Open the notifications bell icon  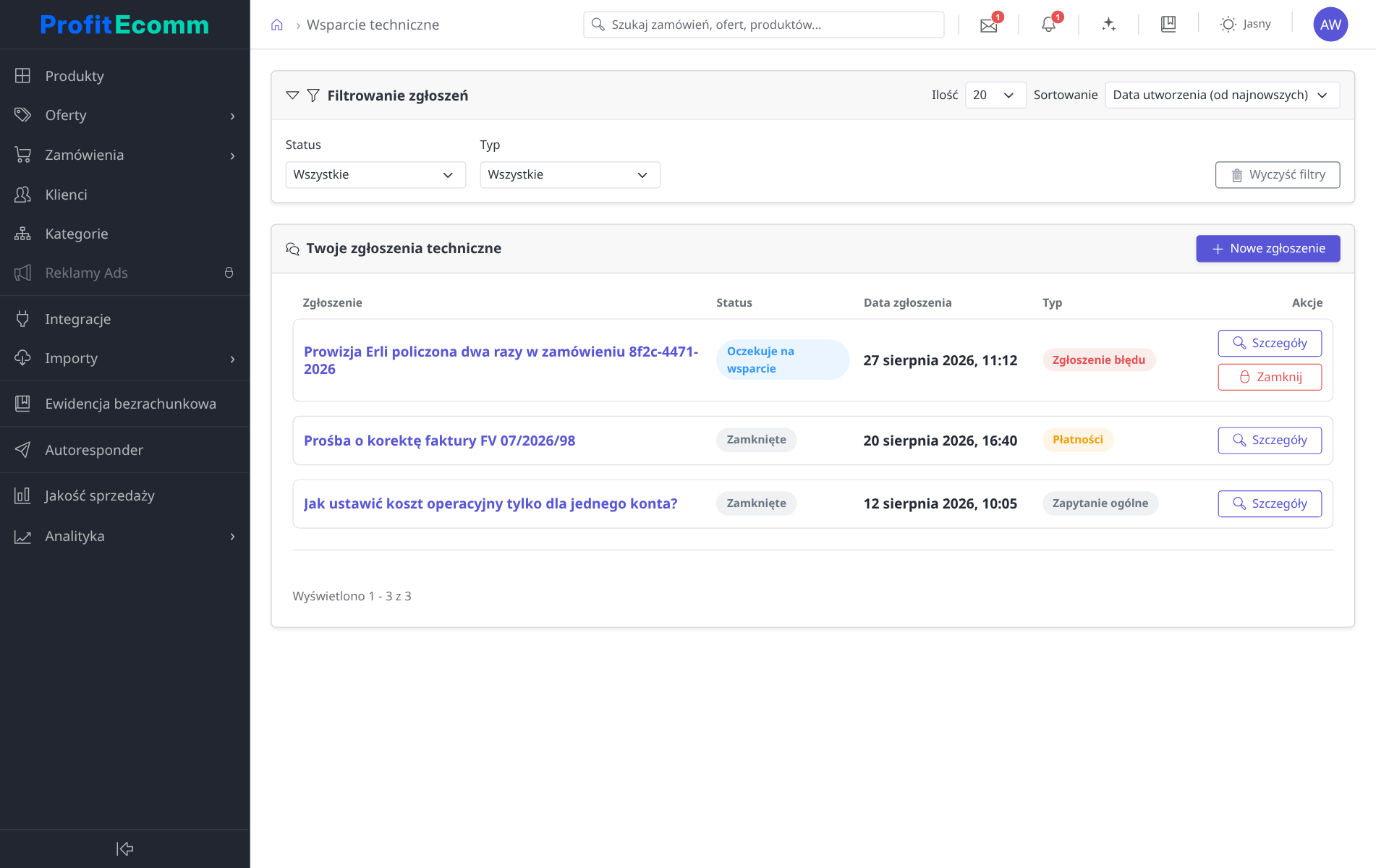(x=1048, y=25)
